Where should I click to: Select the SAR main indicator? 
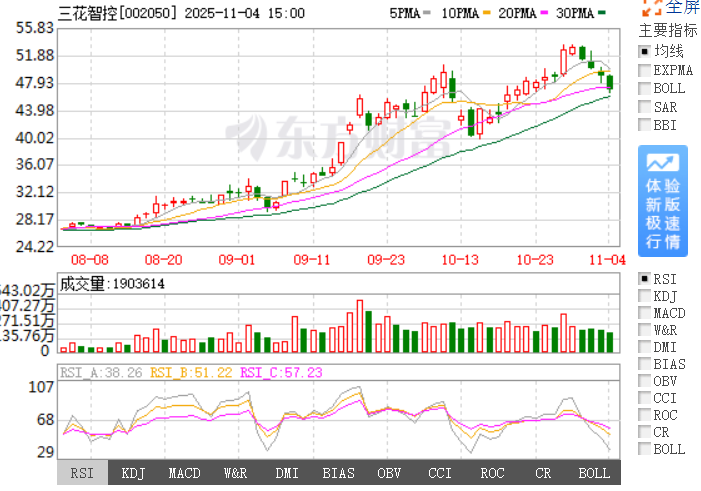pyautogui.click(x=644, y=107)
